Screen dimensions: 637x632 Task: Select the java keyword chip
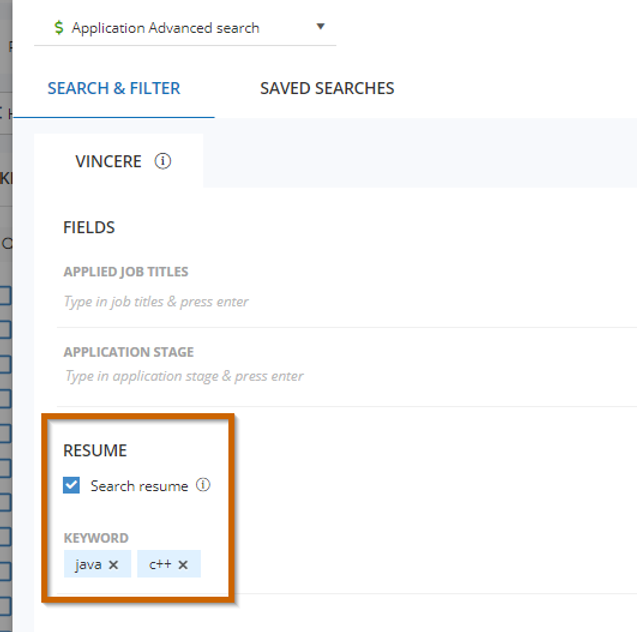point(88,565)
